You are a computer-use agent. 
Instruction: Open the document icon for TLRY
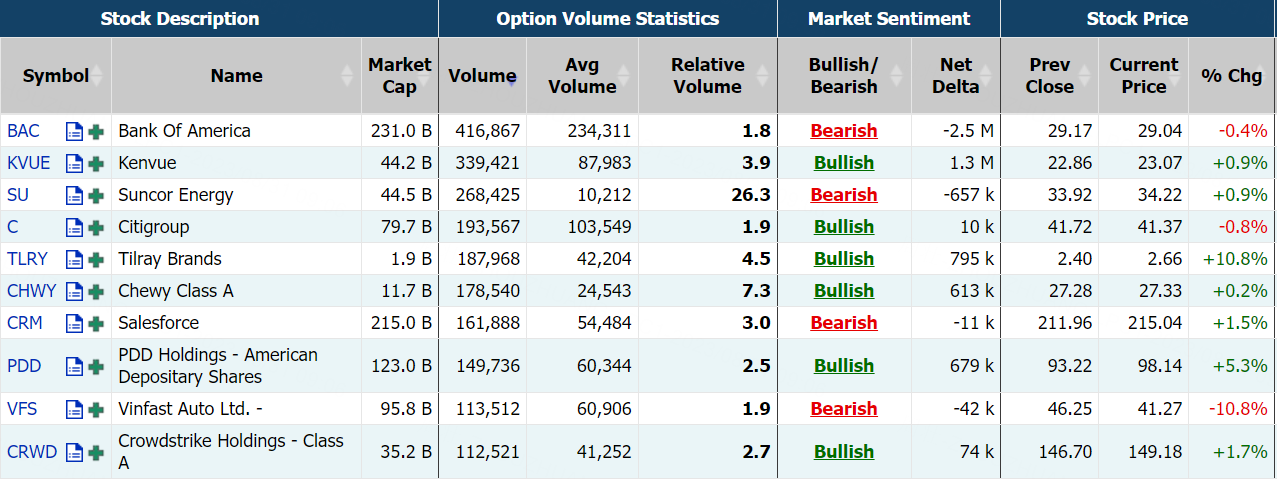pos(74,259)
